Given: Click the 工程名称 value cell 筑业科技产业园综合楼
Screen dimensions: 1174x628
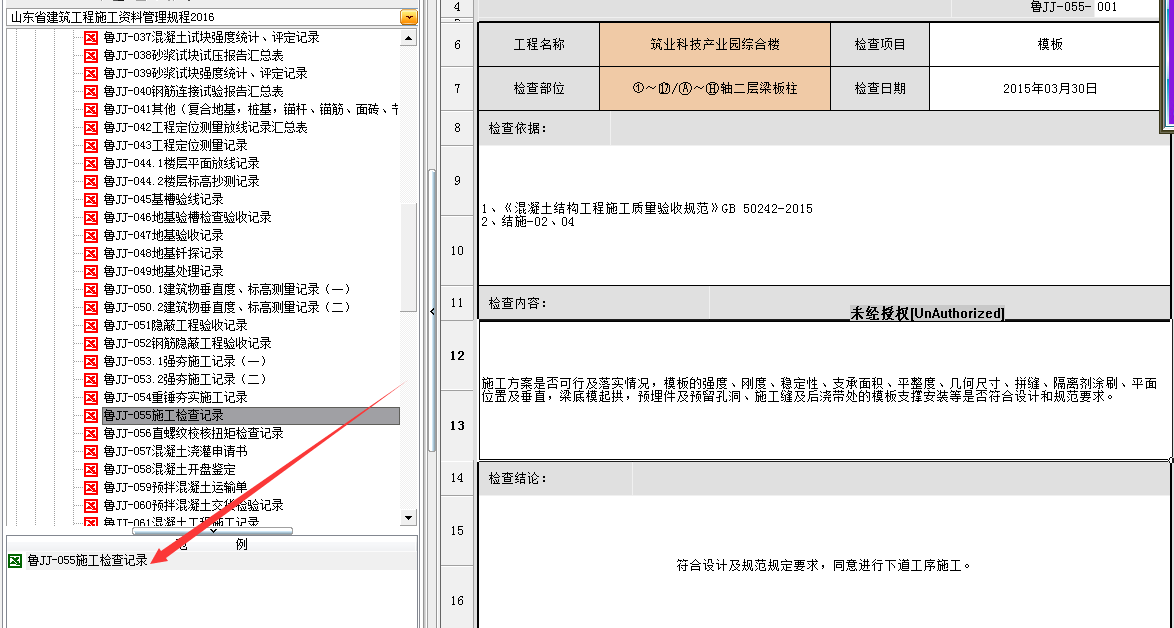Looking at the screenshot, I should [714, 45].
